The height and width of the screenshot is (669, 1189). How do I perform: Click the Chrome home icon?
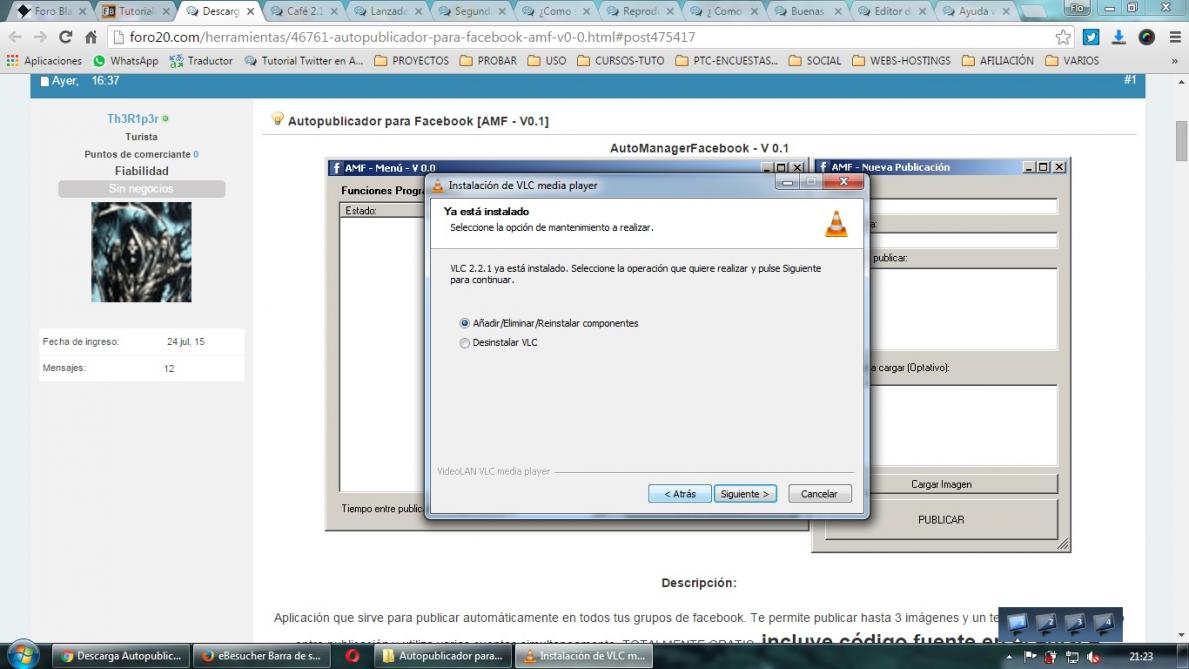pos(91,37)
